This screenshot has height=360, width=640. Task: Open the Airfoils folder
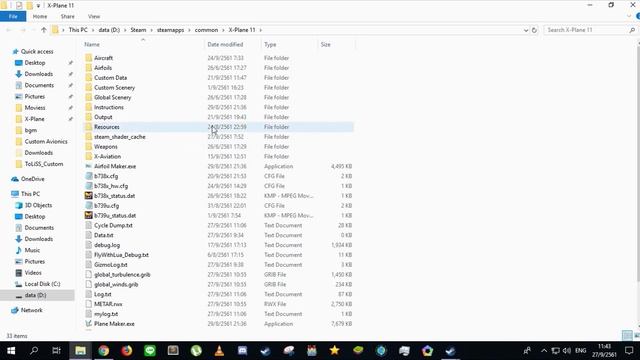(103, 68)
